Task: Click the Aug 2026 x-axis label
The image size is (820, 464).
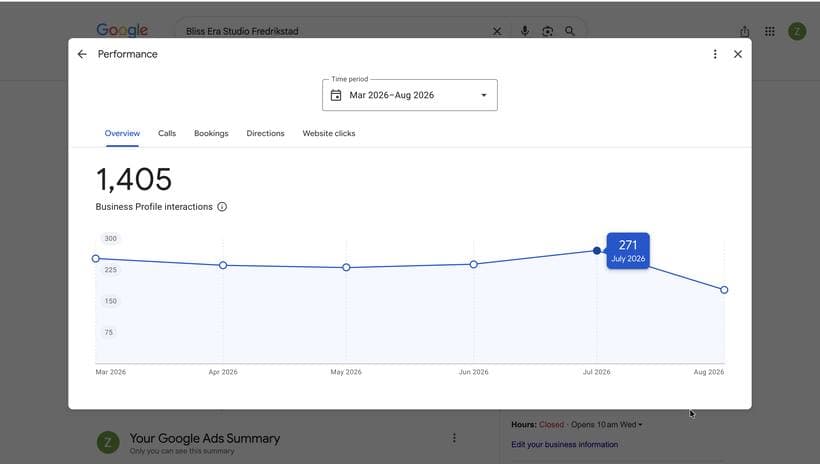Action: point(709,372)
